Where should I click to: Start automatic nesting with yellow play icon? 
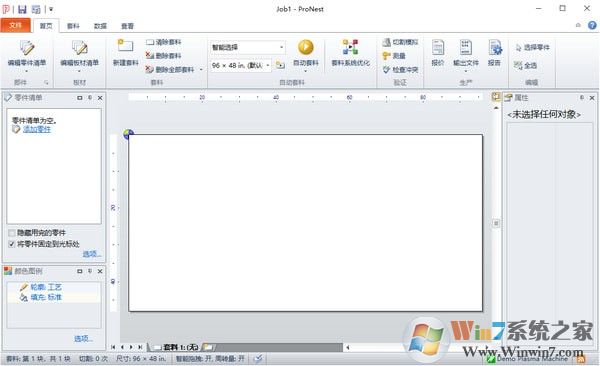[x=305, y=47]
